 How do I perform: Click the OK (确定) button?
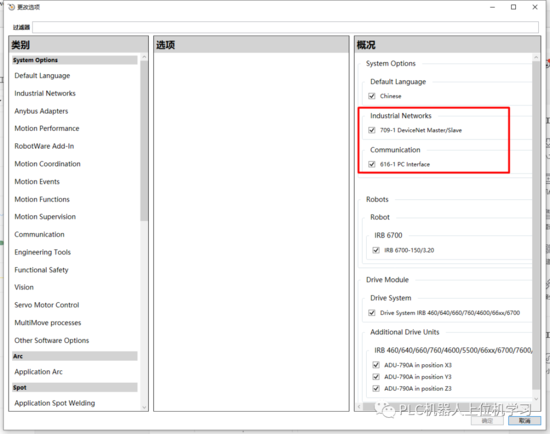[487, 421]
